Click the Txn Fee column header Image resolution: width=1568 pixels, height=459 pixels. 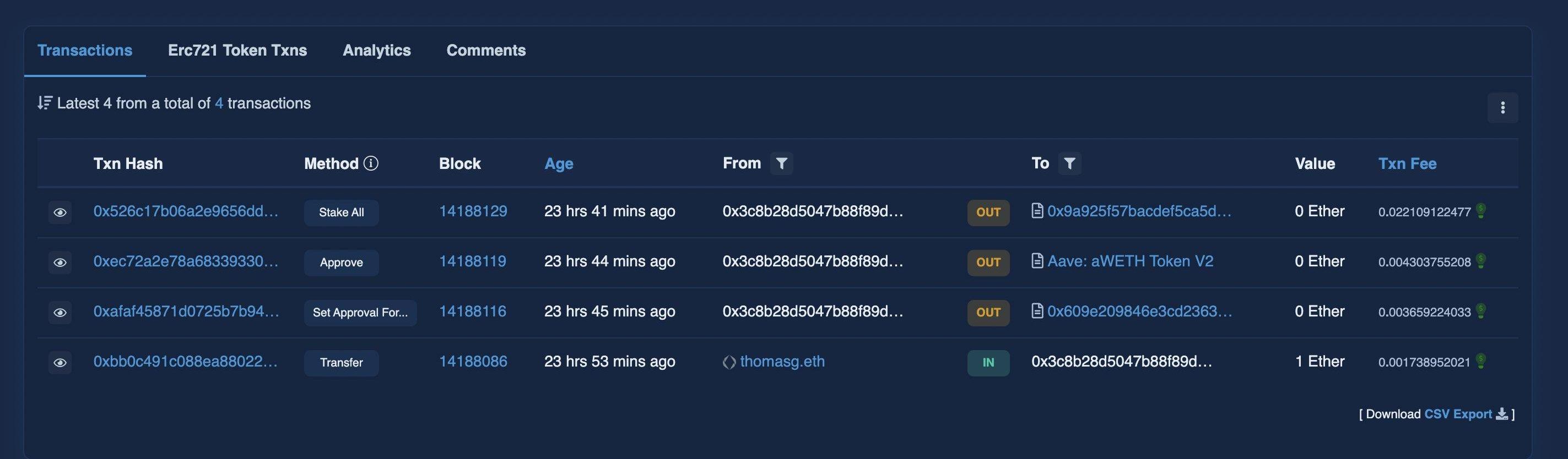[1407, 163]
